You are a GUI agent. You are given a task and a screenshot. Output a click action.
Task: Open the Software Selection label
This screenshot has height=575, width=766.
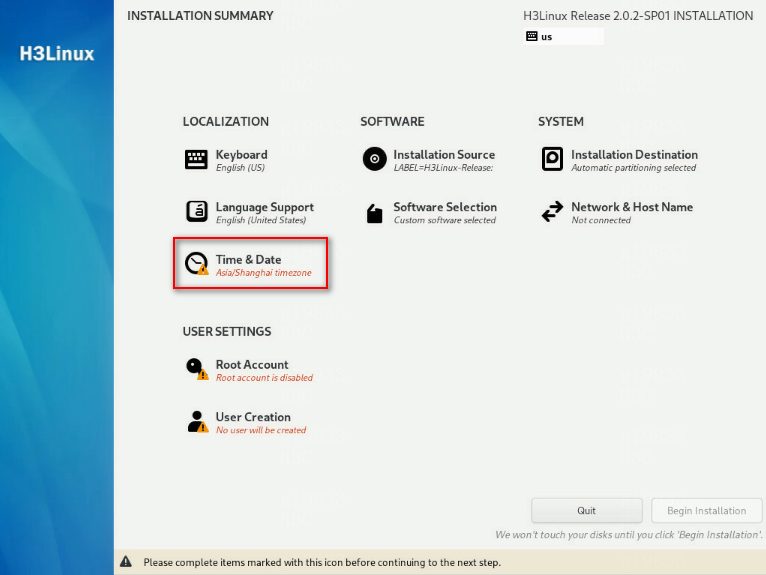(445, 207)
